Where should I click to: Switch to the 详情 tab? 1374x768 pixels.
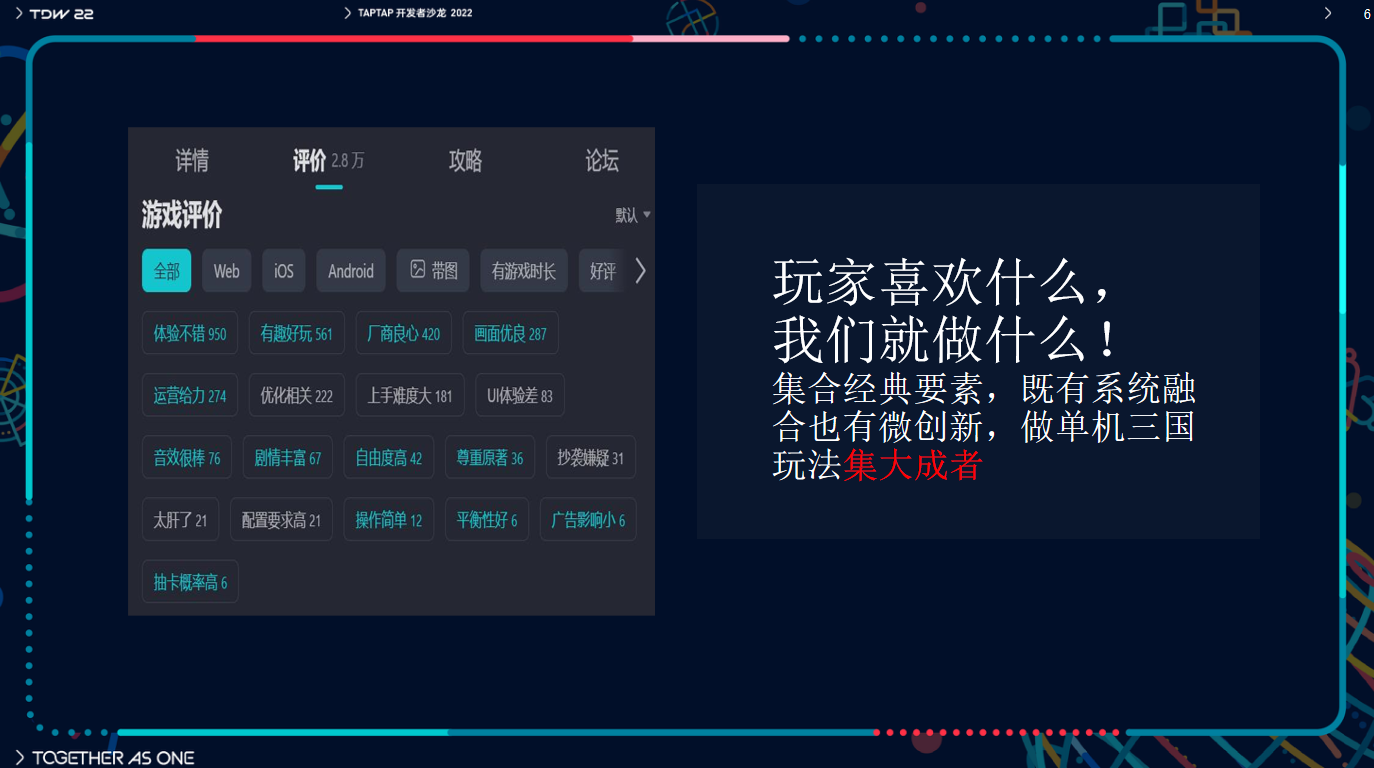click(192, 161)
